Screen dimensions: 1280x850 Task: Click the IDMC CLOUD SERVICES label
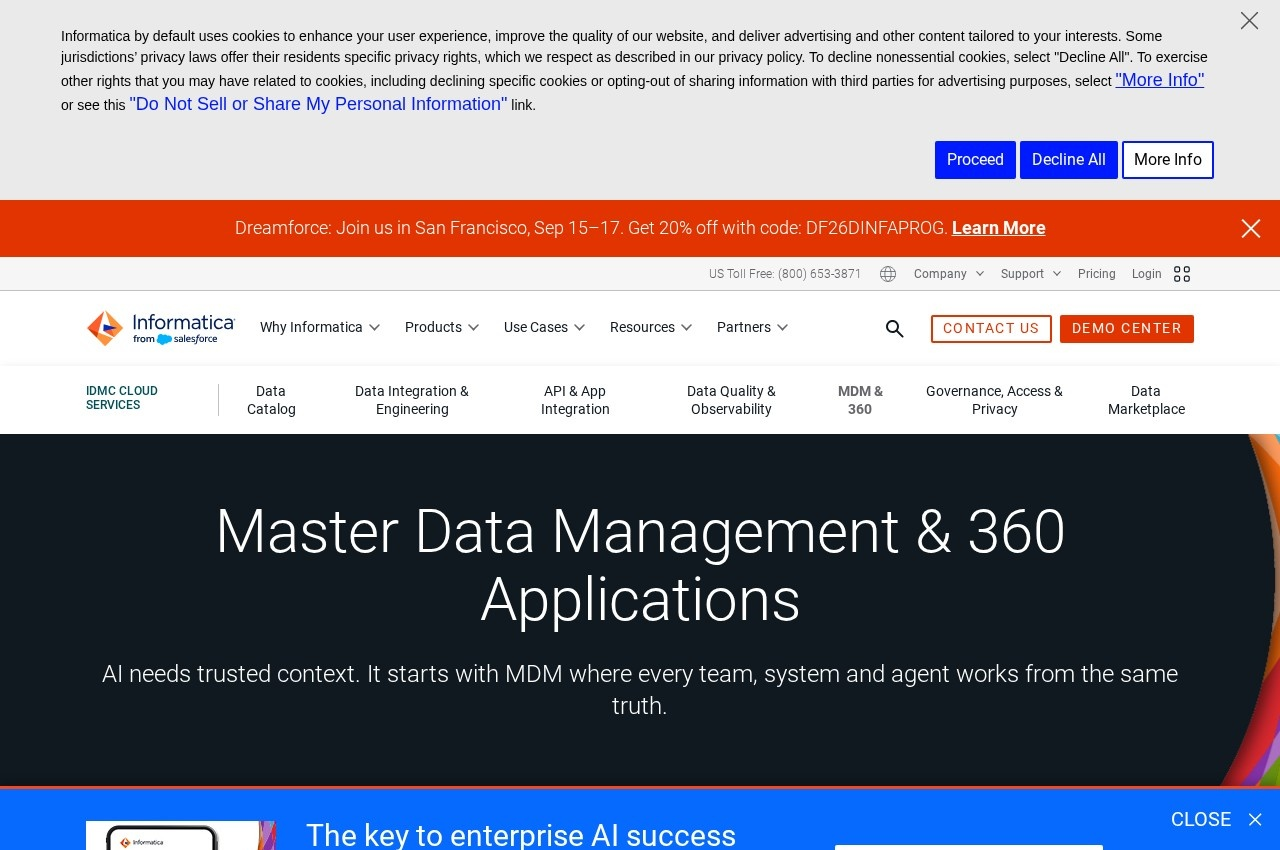[x=122, y=398]
